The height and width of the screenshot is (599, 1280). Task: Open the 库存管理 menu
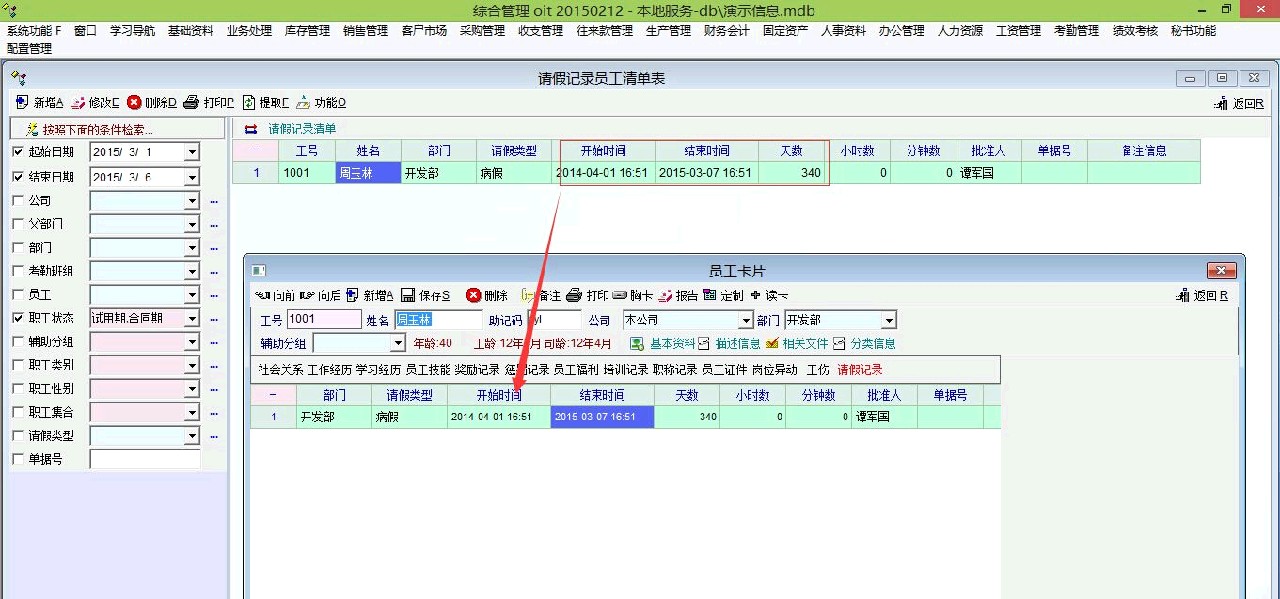(x=307, y=31)
